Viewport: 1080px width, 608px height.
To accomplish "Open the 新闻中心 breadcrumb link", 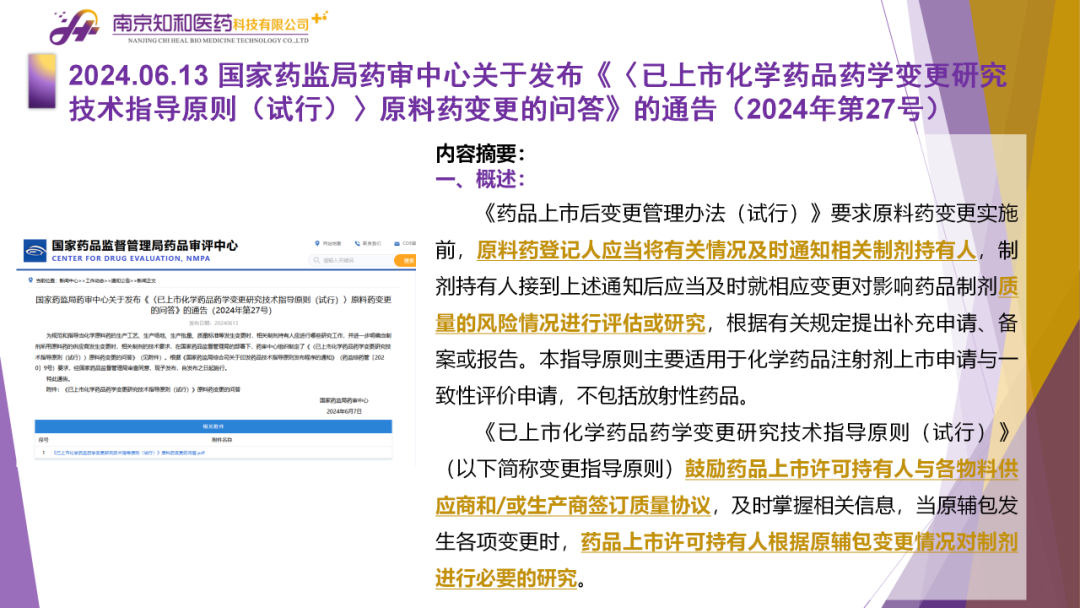I will tap(69, 281).
